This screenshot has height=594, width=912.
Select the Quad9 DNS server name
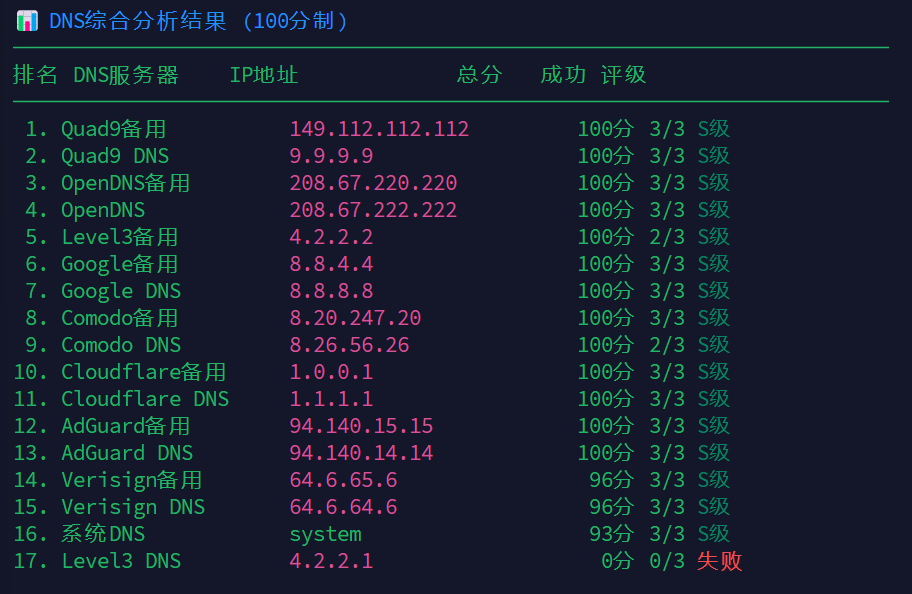tap(115, 156)
